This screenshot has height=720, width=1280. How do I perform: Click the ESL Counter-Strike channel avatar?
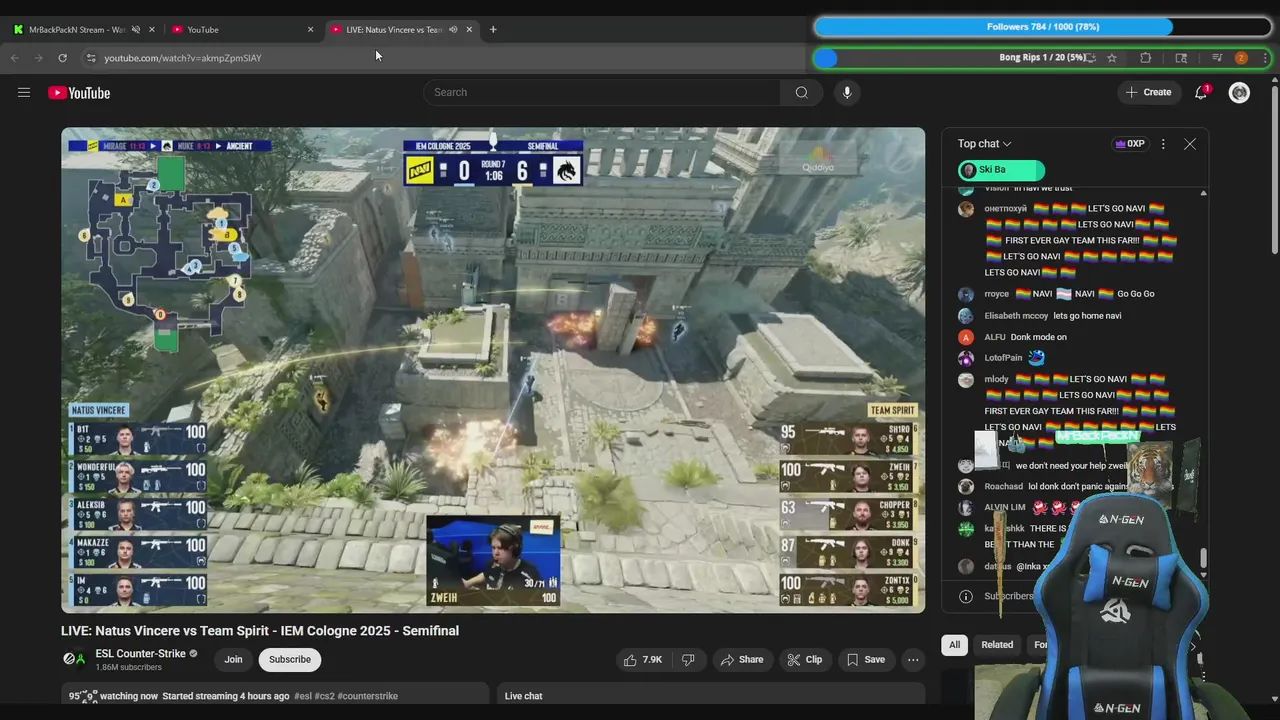pos(74,659)
